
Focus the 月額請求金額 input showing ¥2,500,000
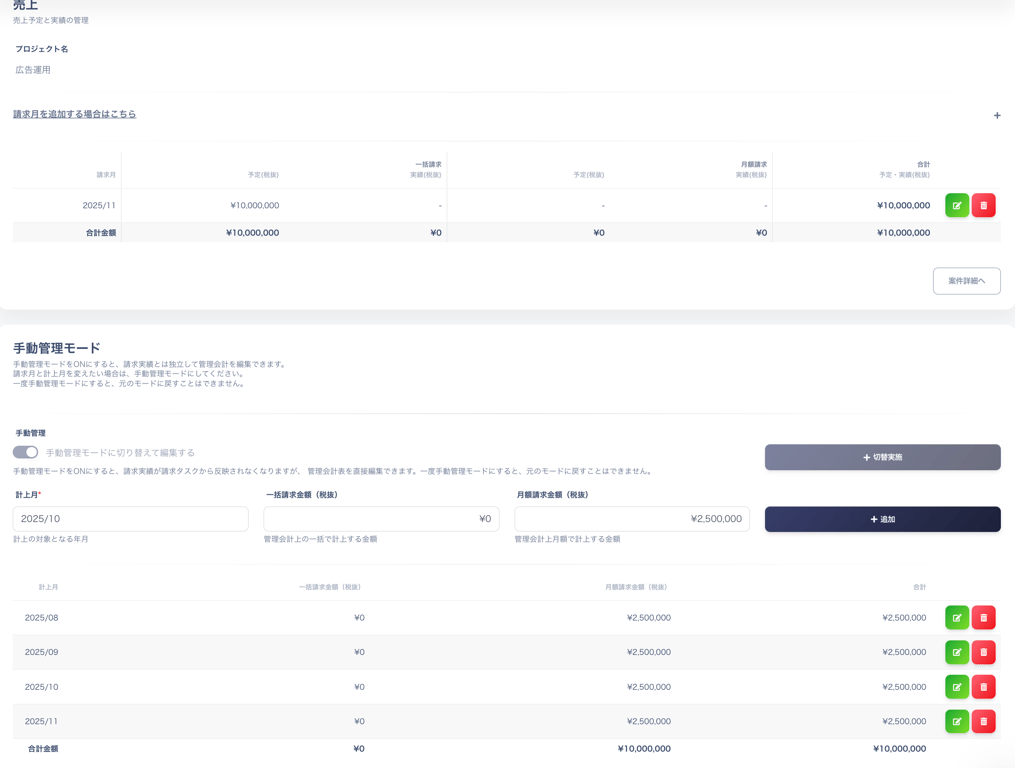[x=632, y=519]
